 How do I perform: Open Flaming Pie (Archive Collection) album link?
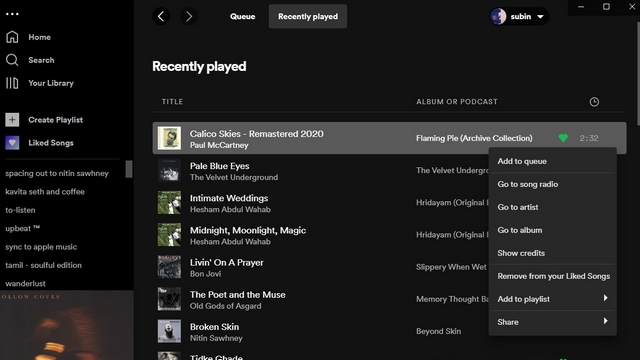(x=474, y=138)
